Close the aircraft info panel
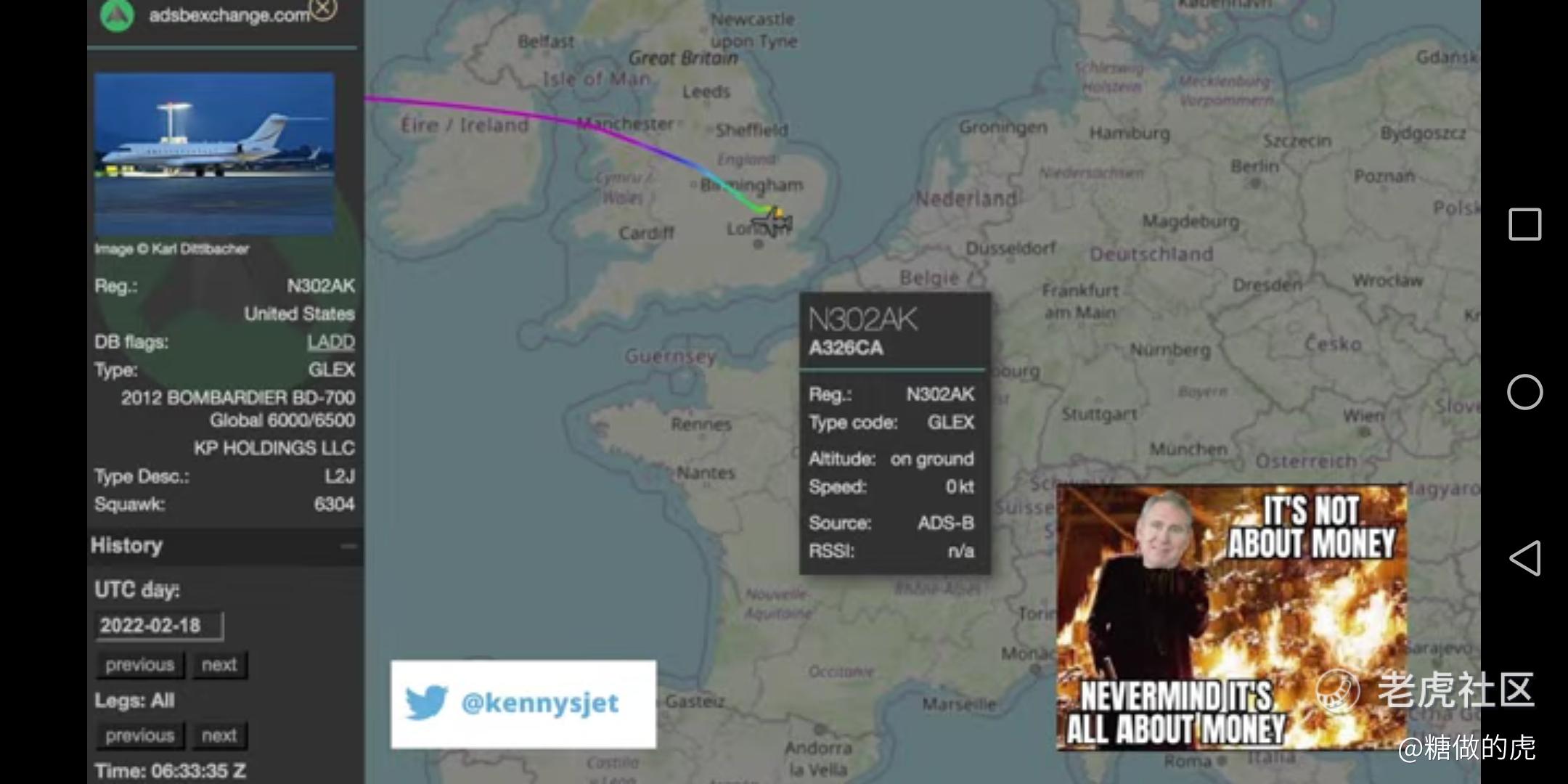 (323, 9)
